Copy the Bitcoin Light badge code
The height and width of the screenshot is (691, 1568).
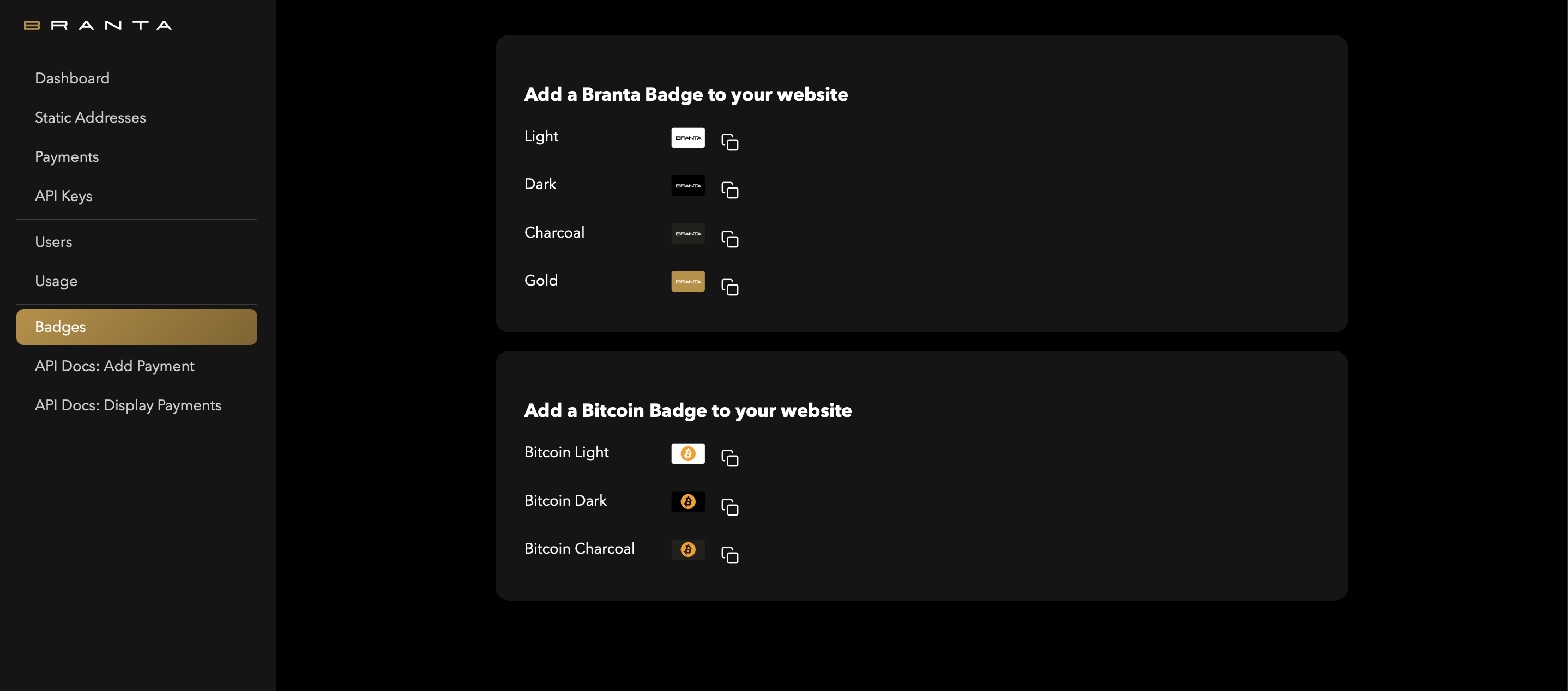pyautogui.click(x=729, y=458)
